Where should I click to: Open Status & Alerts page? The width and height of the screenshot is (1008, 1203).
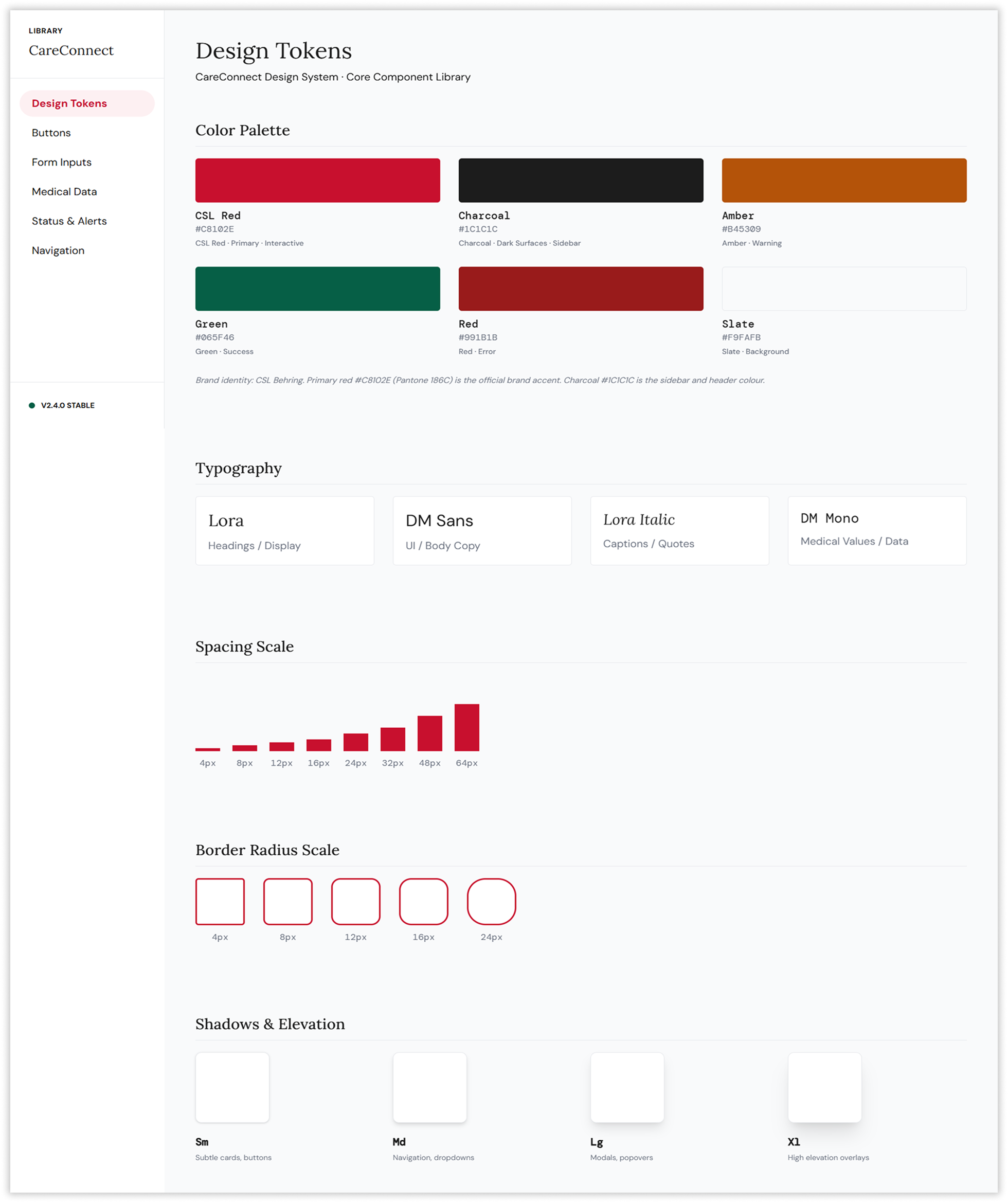click(x=69, y=221)
